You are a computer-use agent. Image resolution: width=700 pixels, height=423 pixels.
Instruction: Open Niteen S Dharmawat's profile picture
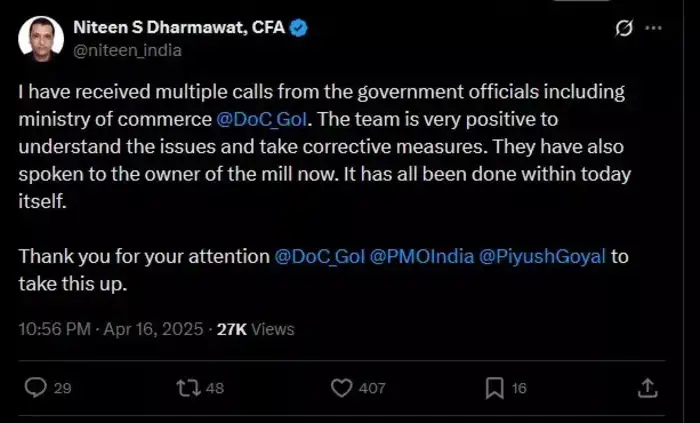(x=41, y=39)
